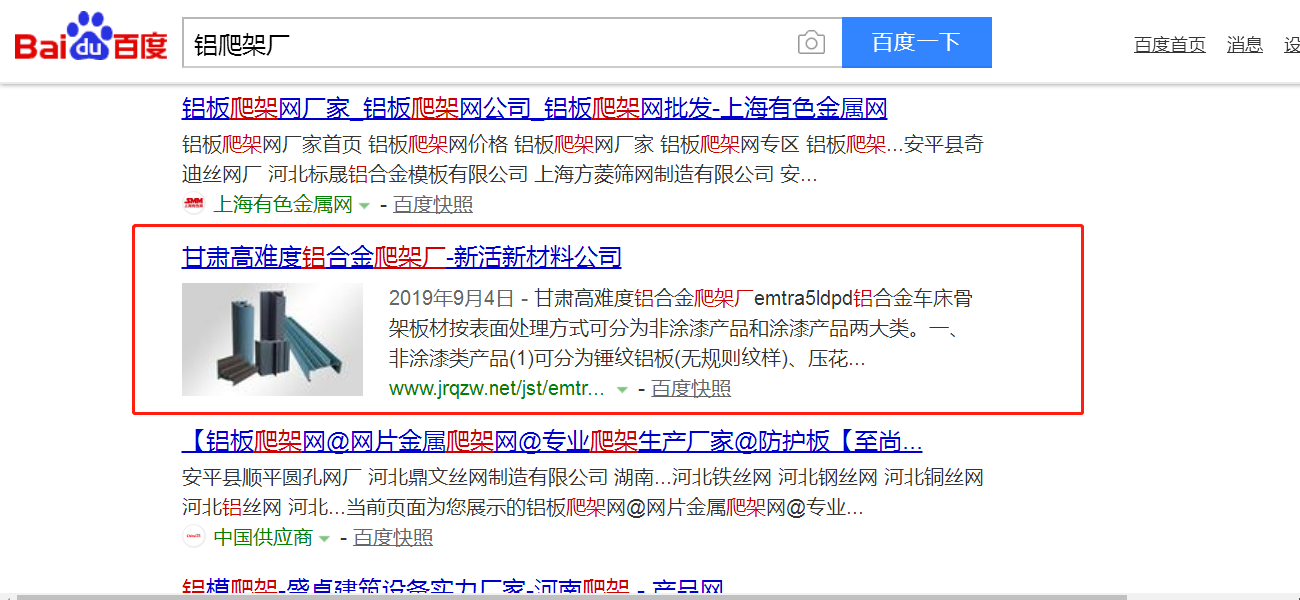Click the camera icon for image search
The width and height of the screenshot is (1300, 600).
click(811, 41)
